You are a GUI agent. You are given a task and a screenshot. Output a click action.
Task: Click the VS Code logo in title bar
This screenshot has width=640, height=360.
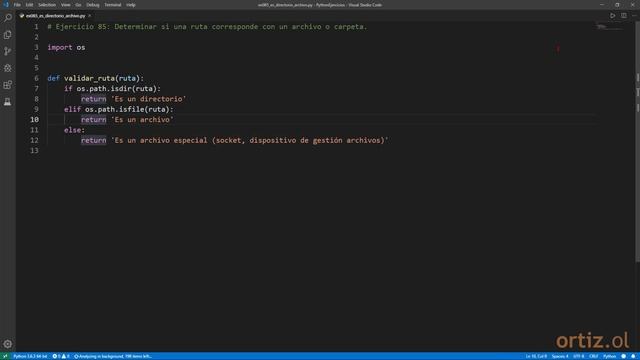[6, 5]
